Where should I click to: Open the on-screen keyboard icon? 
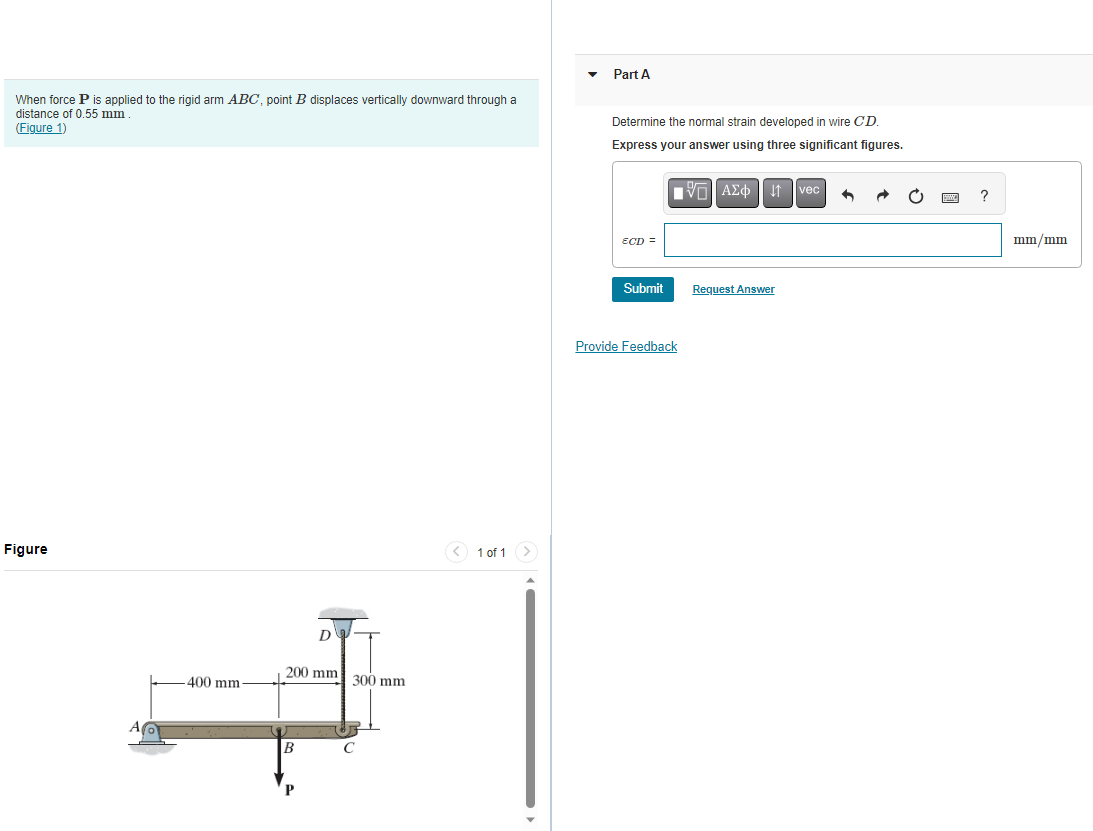[949, 196]
